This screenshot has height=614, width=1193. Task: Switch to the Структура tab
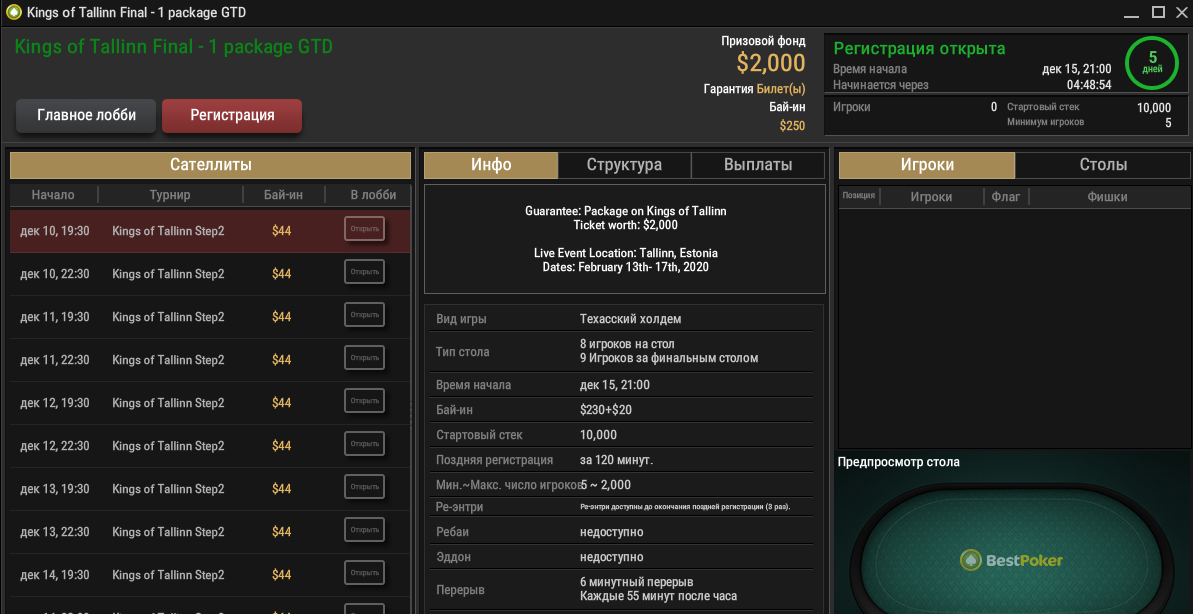pyautogui.click(x=624, y=165)
